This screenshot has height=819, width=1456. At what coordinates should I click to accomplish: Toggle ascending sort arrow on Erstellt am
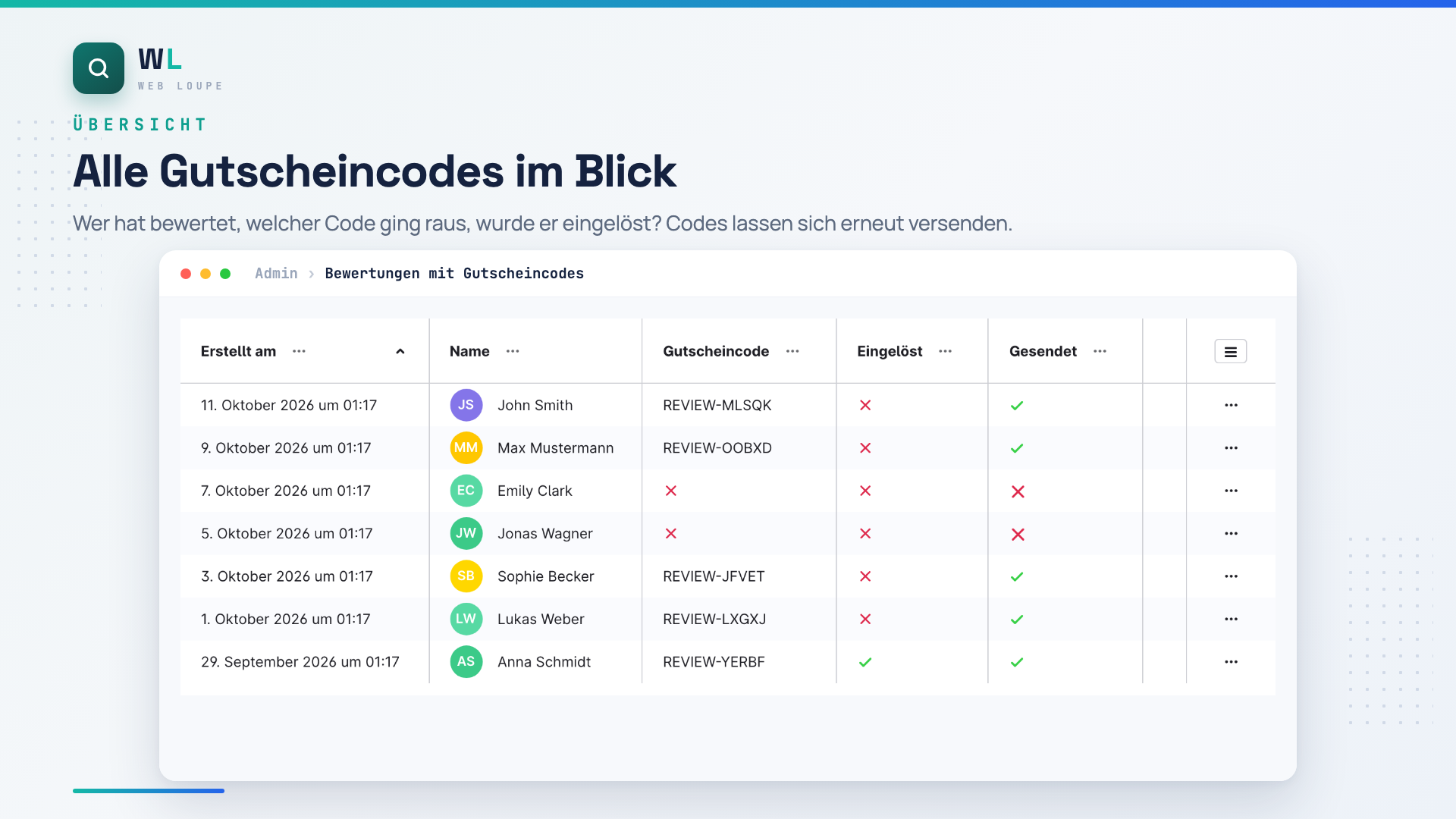coord(400,351)
